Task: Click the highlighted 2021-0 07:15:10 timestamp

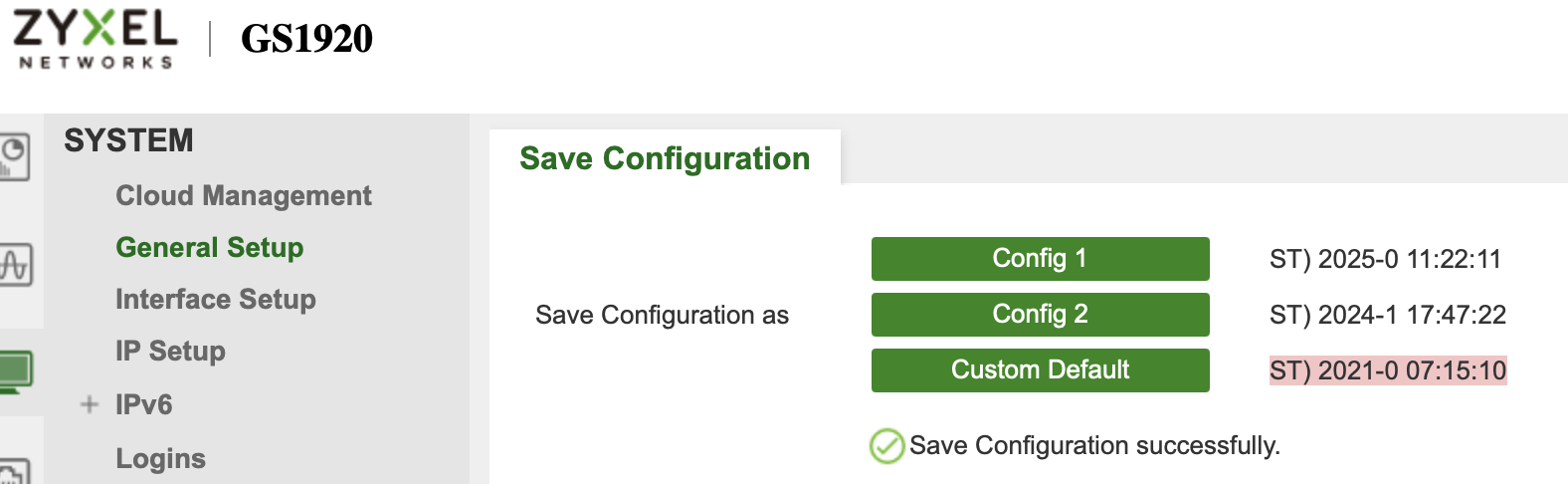Action: pyautogui.click(x=1387, y=370)
